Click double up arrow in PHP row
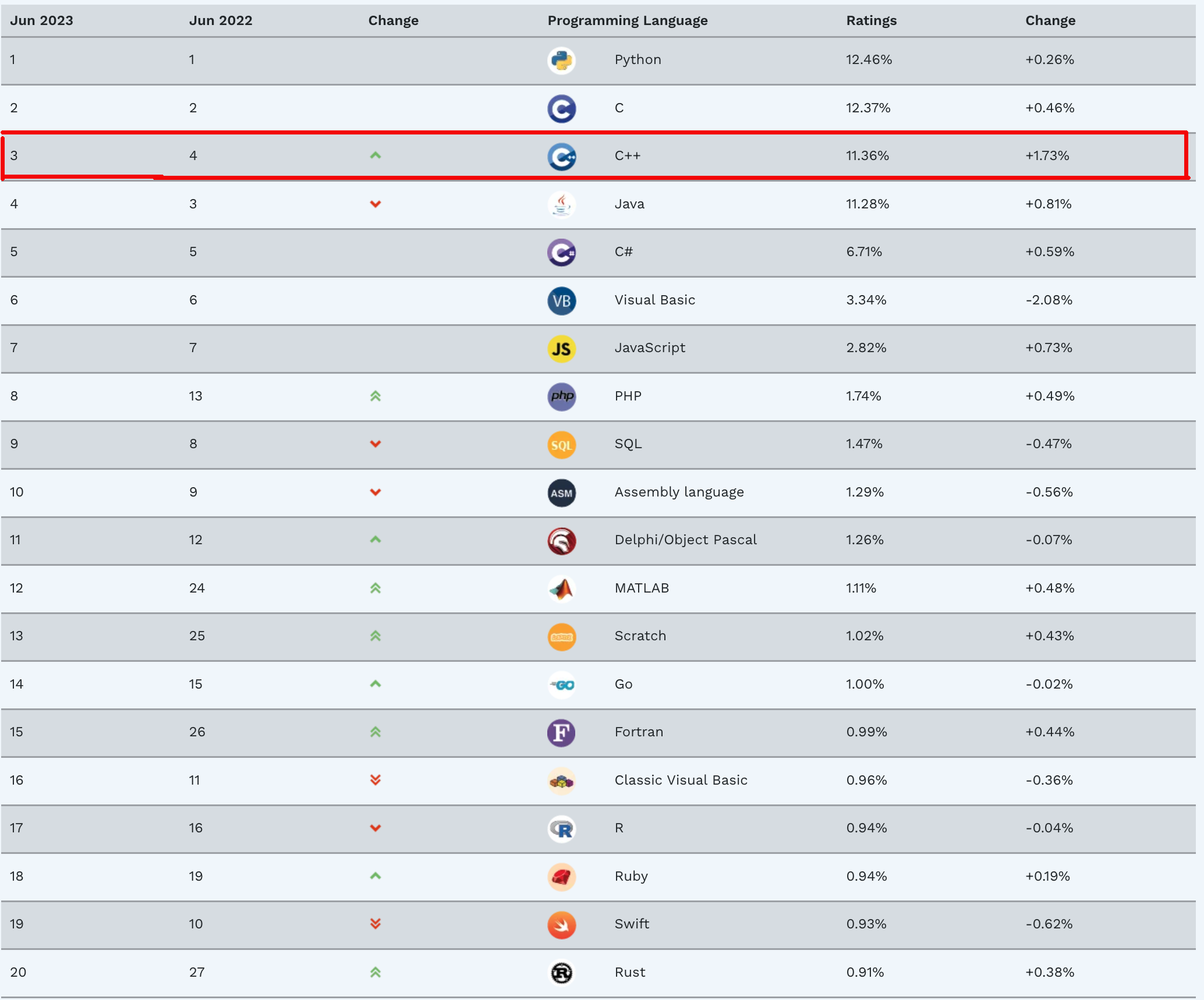This screenshot has height=1000, width=1204. point(376,396)
